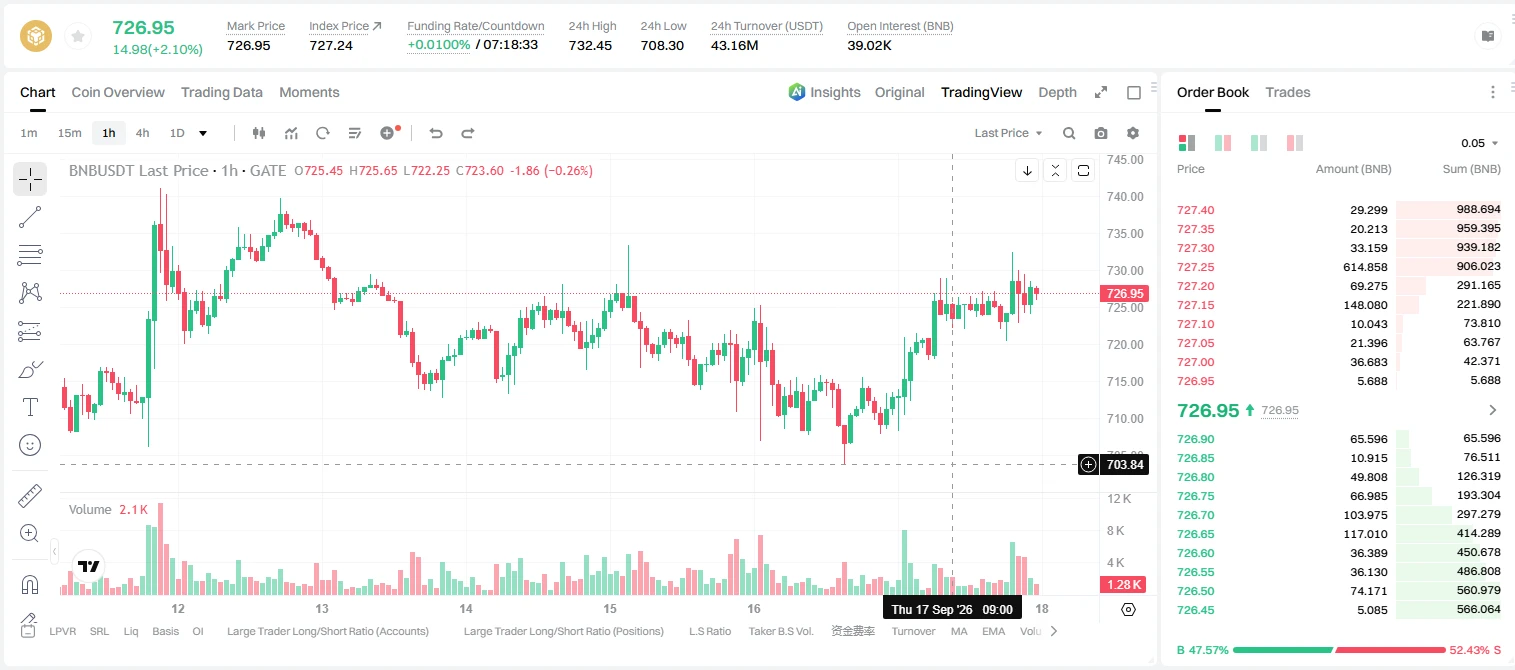Select the Fibonacci retracement tool
1515x670 pixels.
tap(30, 255)
